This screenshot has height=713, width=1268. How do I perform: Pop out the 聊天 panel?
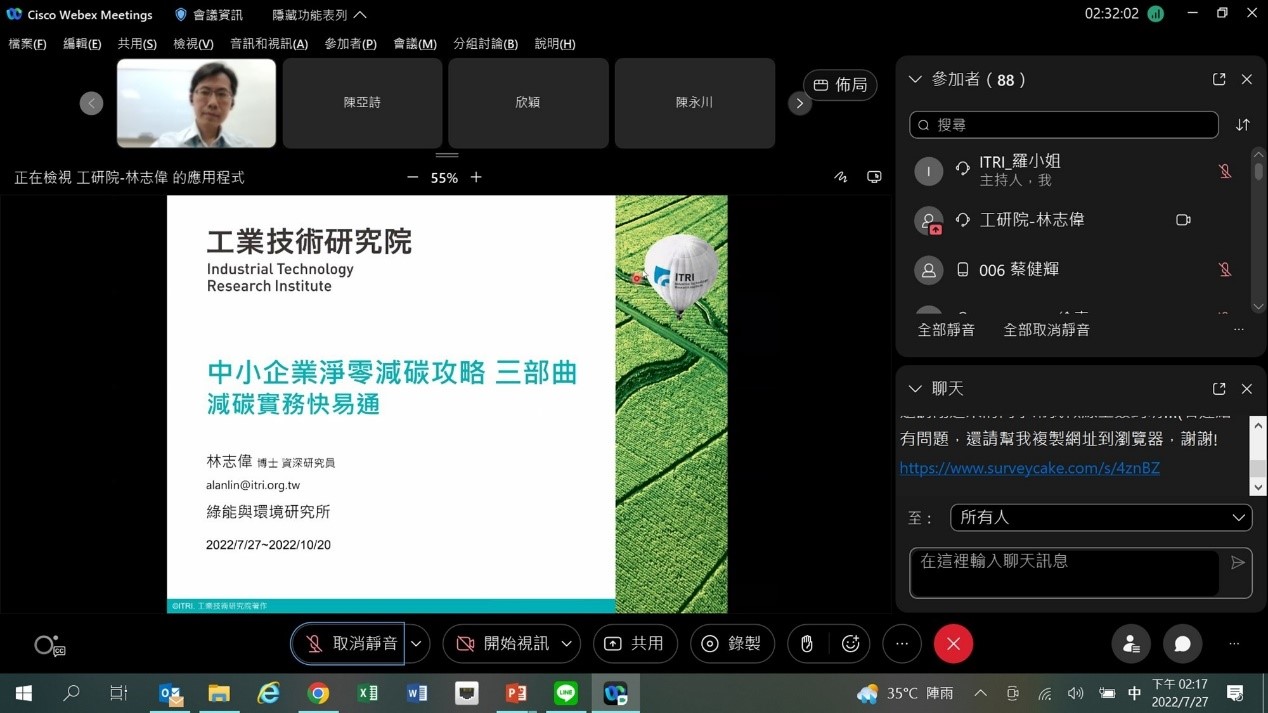point(1219,389)
